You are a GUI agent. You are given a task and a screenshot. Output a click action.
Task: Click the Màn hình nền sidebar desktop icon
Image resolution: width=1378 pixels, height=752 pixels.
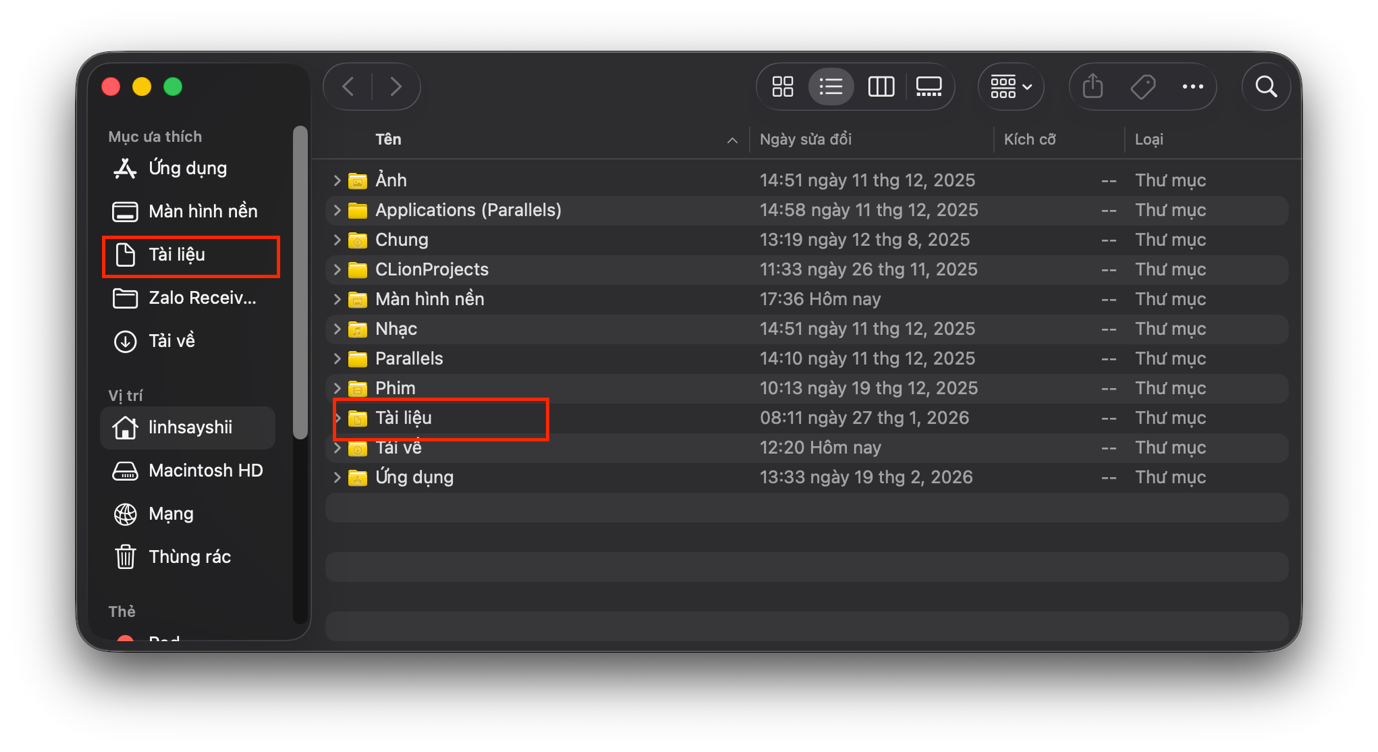click(x=125, y=211)
